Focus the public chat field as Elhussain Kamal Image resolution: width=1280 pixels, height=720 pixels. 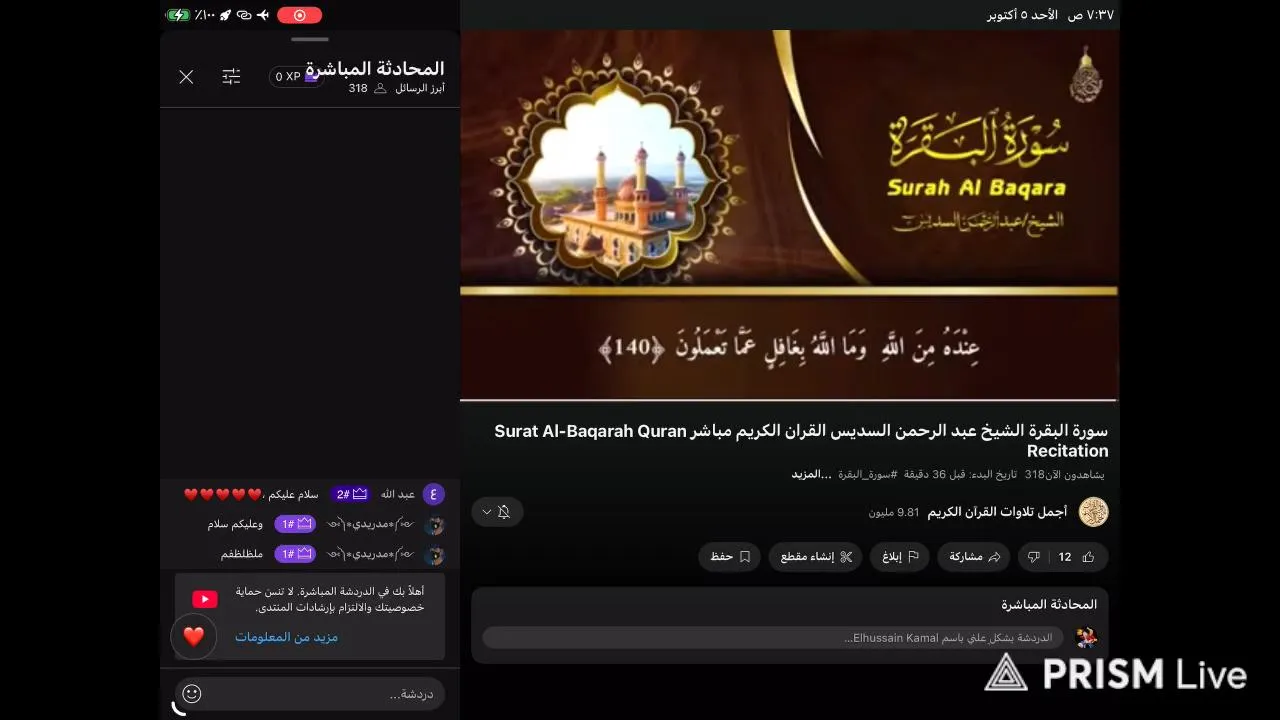pyautogui.click(x=773, y=638)
